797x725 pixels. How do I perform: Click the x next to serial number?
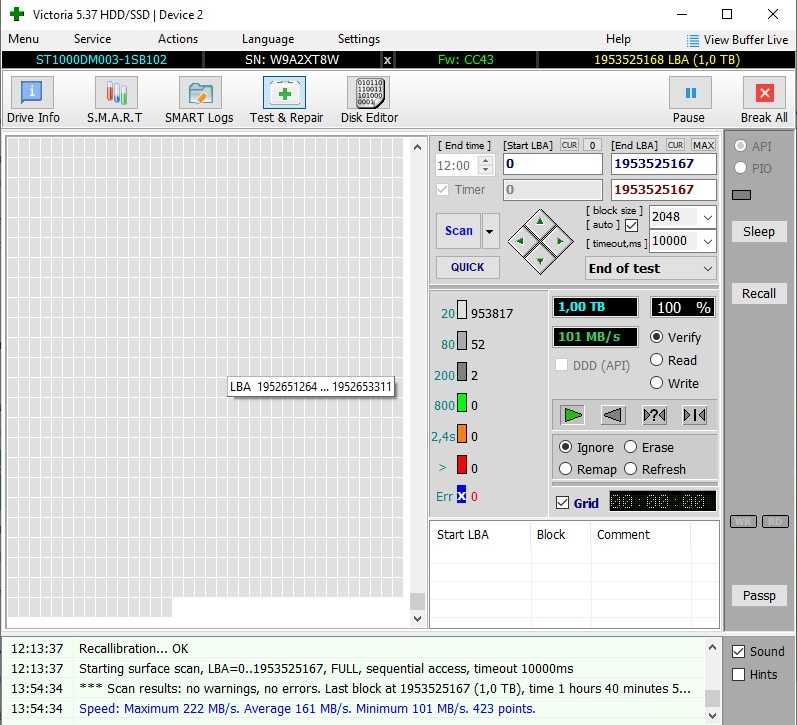387,60
